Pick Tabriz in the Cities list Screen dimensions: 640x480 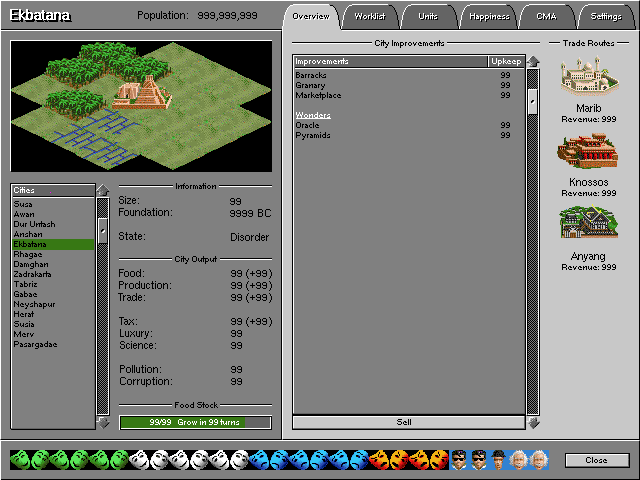(x=53, y=284)
